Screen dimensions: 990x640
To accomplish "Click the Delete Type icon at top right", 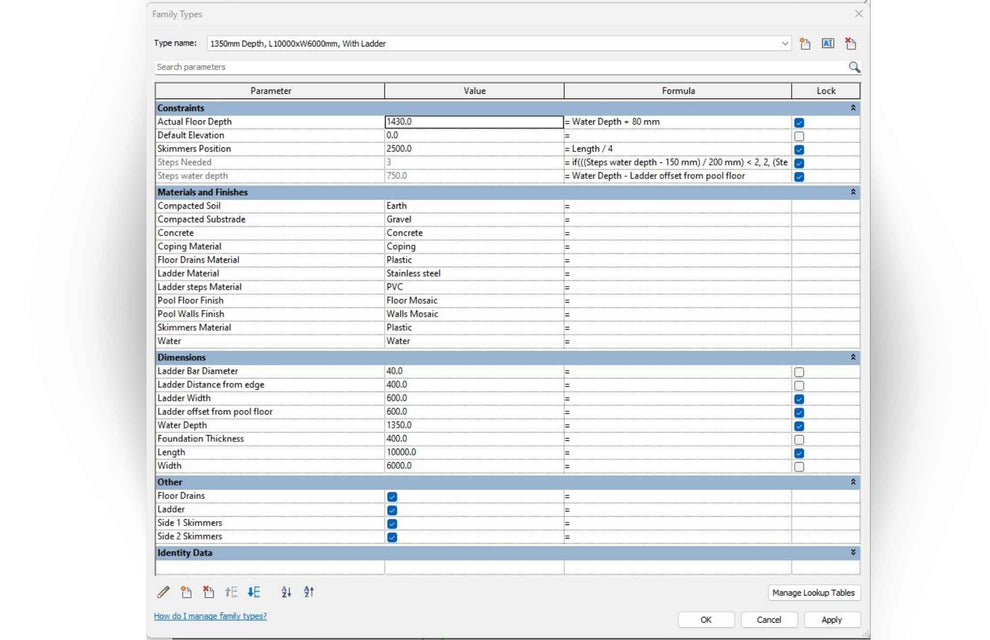I will tap(850, 44).
